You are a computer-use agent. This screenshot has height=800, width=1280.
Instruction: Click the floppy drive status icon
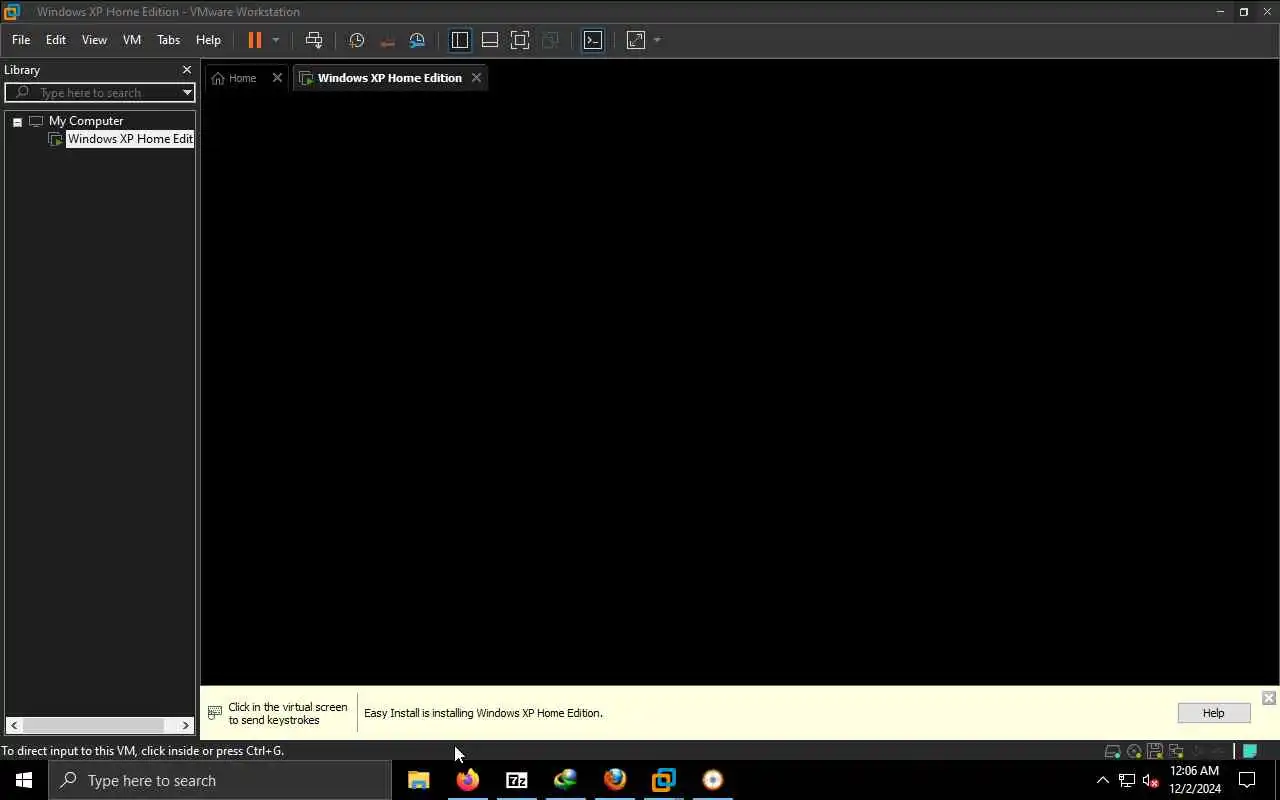click(1155, 751)
